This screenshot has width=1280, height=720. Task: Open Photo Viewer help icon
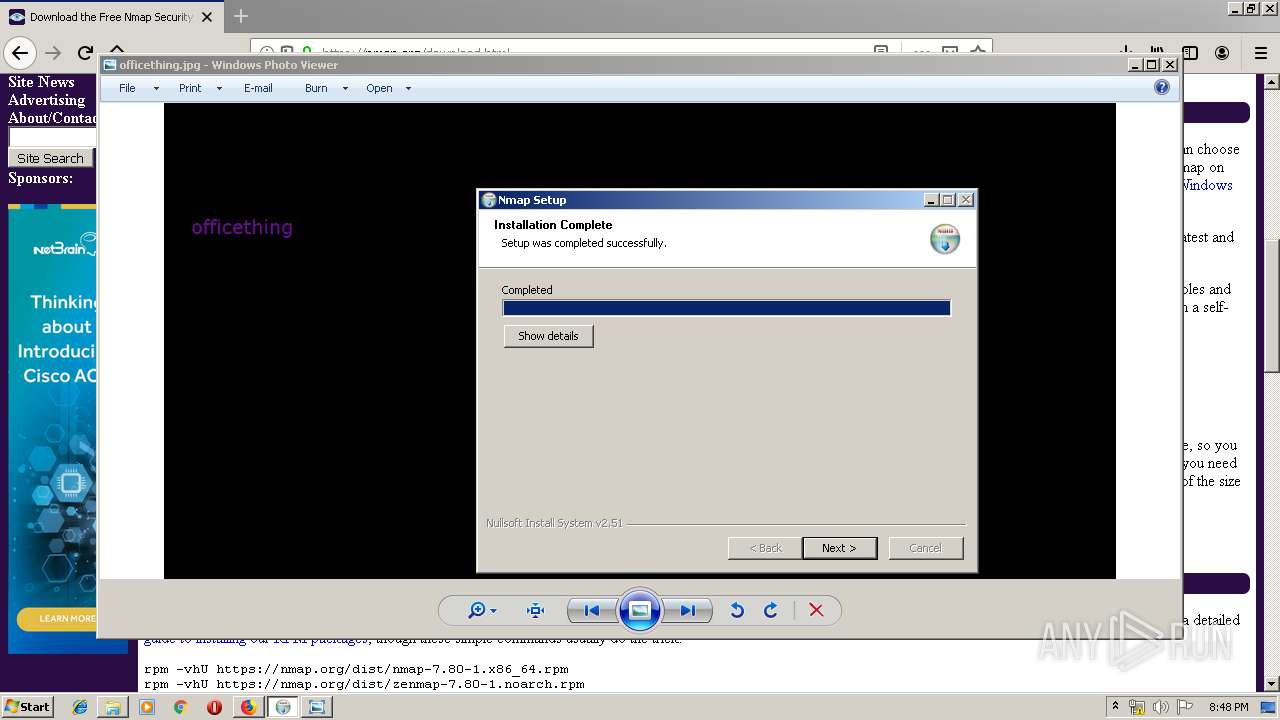(1162, 87)
